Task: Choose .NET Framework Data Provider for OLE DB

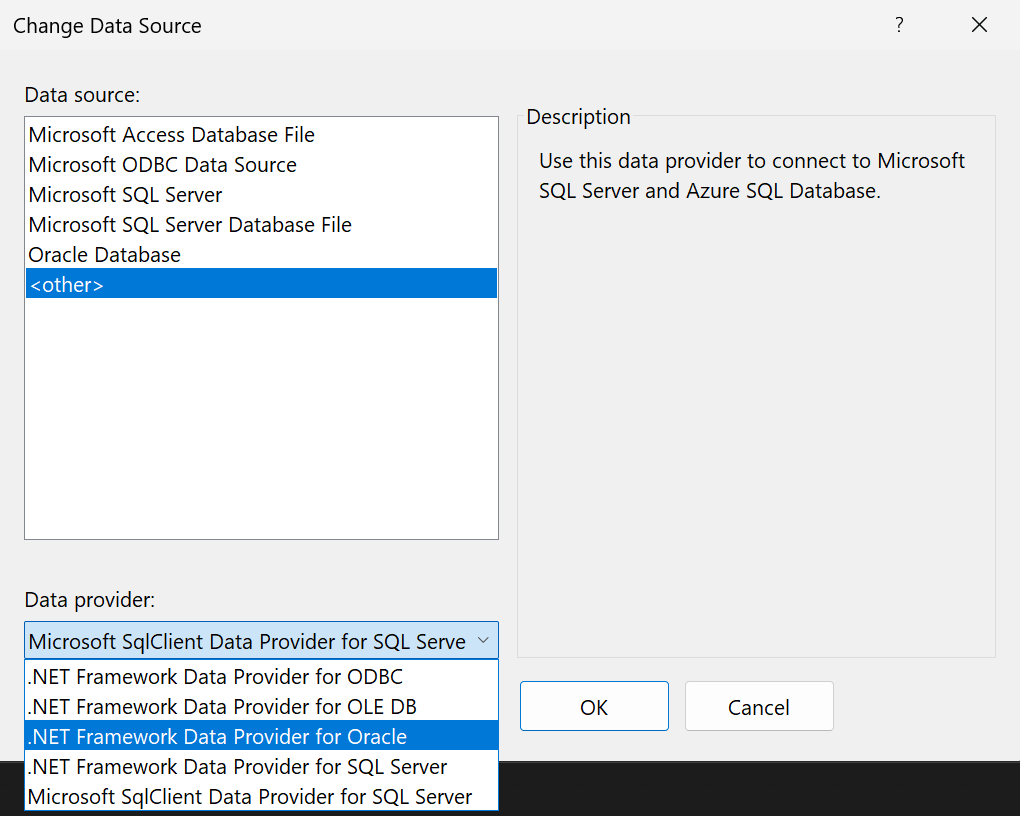Action: coord(220,706)
